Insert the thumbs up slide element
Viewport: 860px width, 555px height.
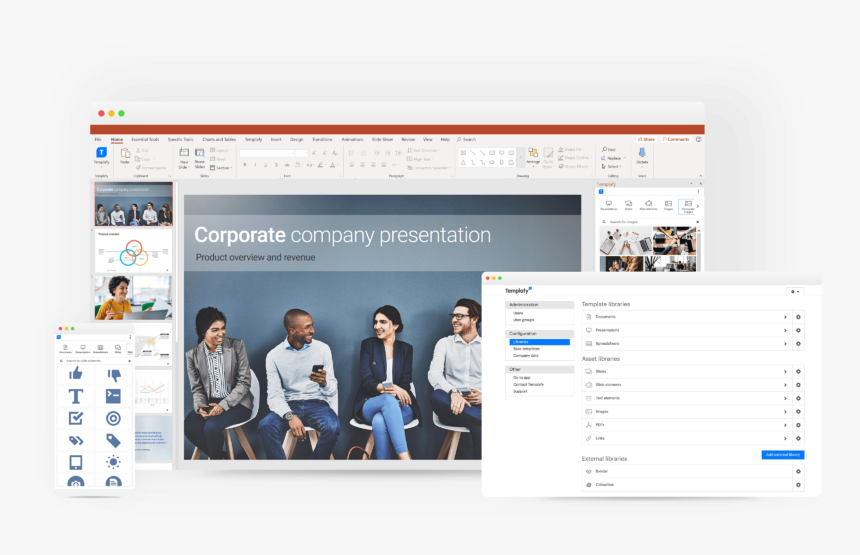(x=75, y=374)
